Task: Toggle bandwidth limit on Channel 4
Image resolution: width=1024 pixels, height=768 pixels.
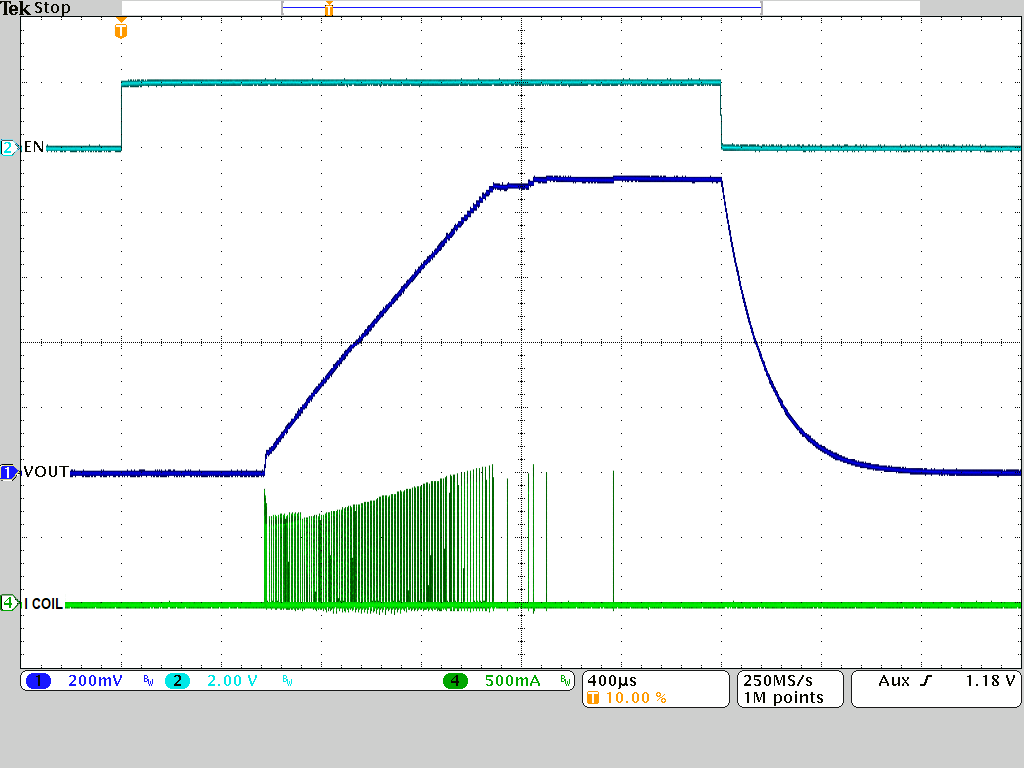Action: (x=564, y=681)
